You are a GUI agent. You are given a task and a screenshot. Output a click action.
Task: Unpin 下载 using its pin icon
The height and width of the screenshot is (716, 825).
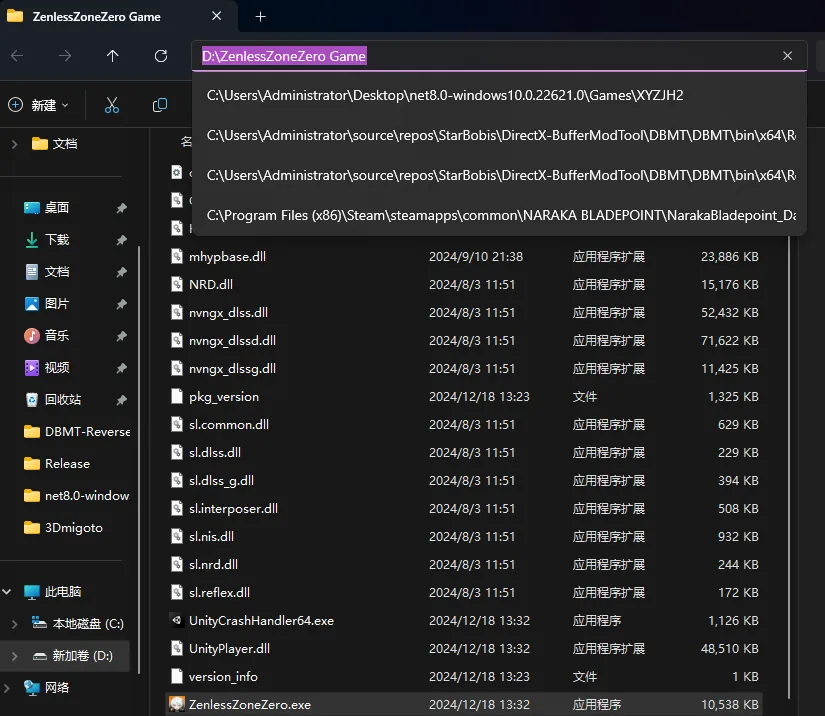122,240
